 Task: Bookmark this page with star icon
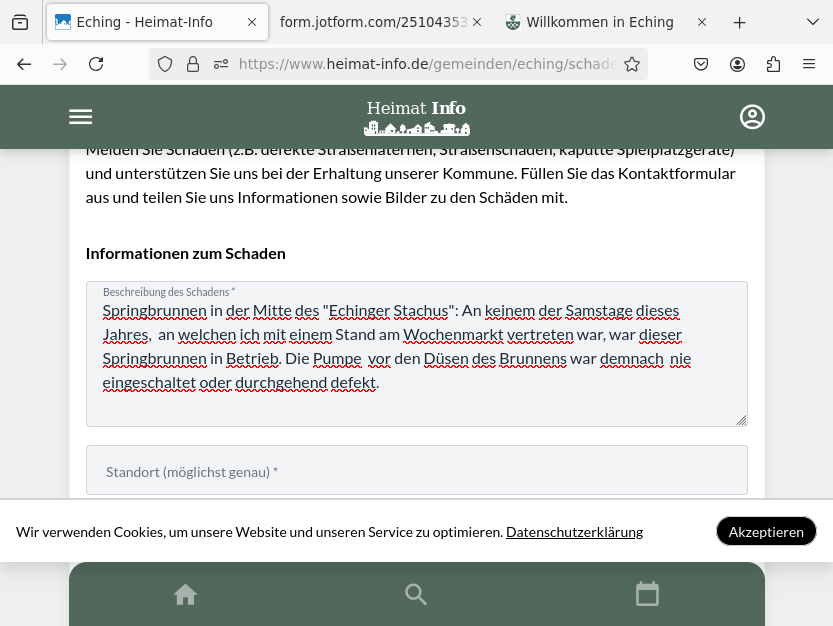coord(632,64)
